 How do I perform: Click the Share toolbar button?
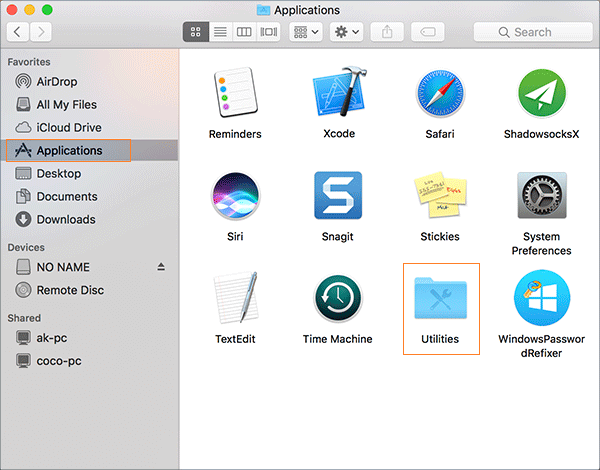pyautogui.click(x=387, y=32)
